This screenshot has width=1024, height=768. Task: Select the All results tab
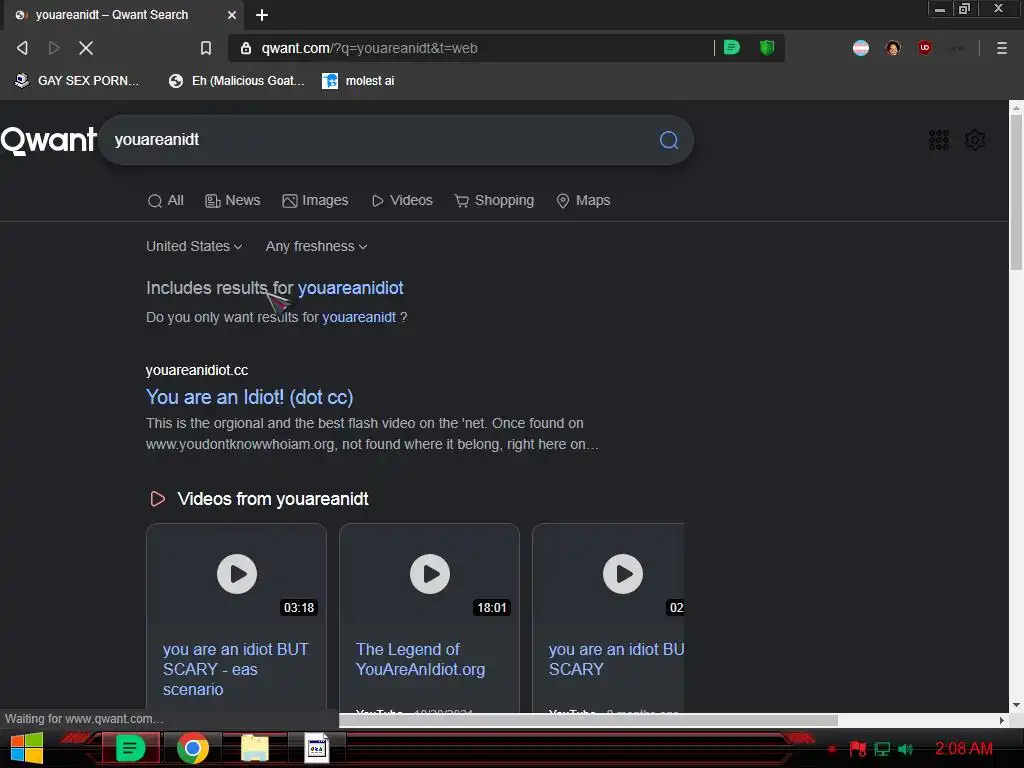(165, 200)
